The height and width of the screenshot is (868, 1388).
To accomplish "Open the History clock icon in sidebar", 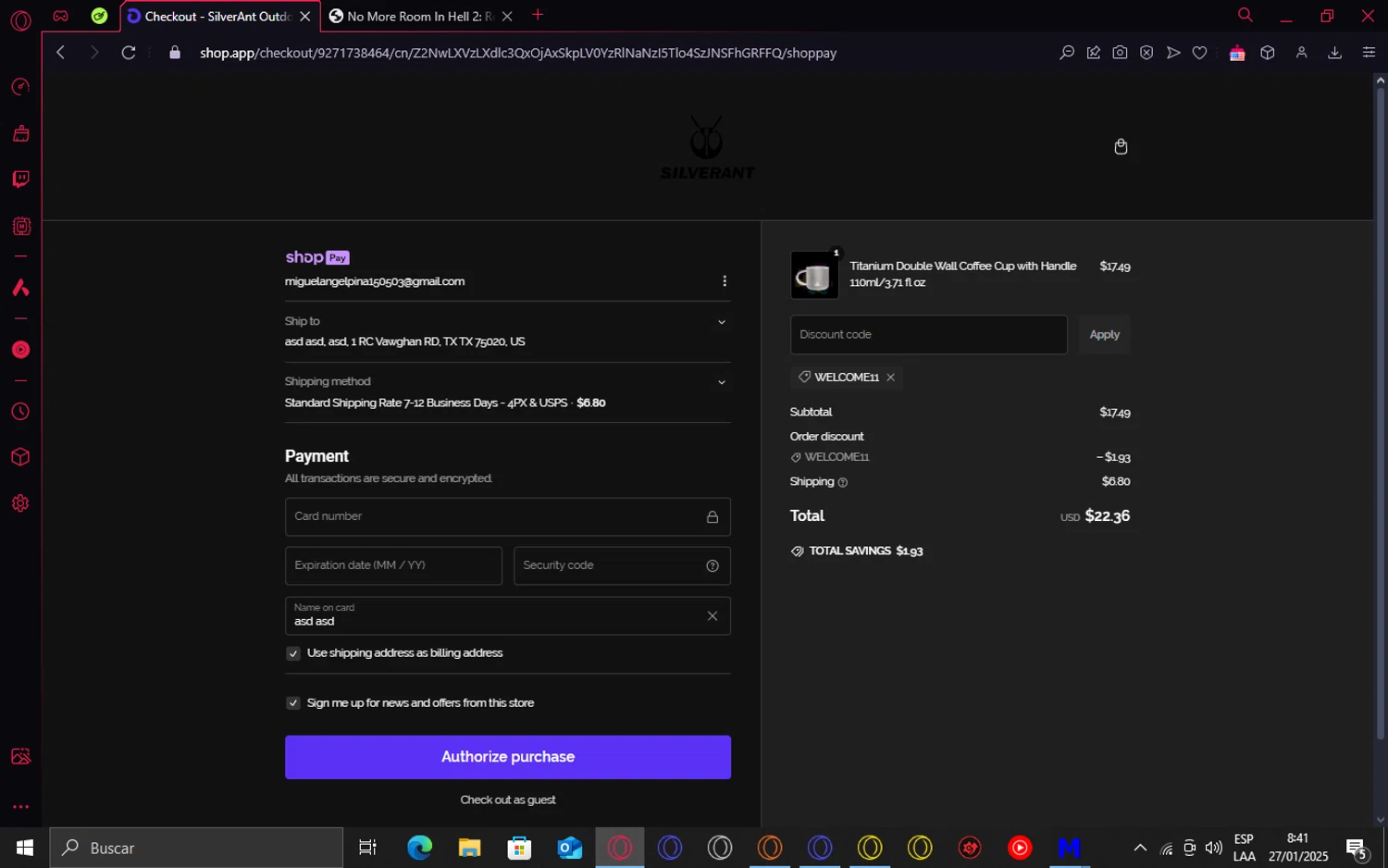I will (20, 412).
